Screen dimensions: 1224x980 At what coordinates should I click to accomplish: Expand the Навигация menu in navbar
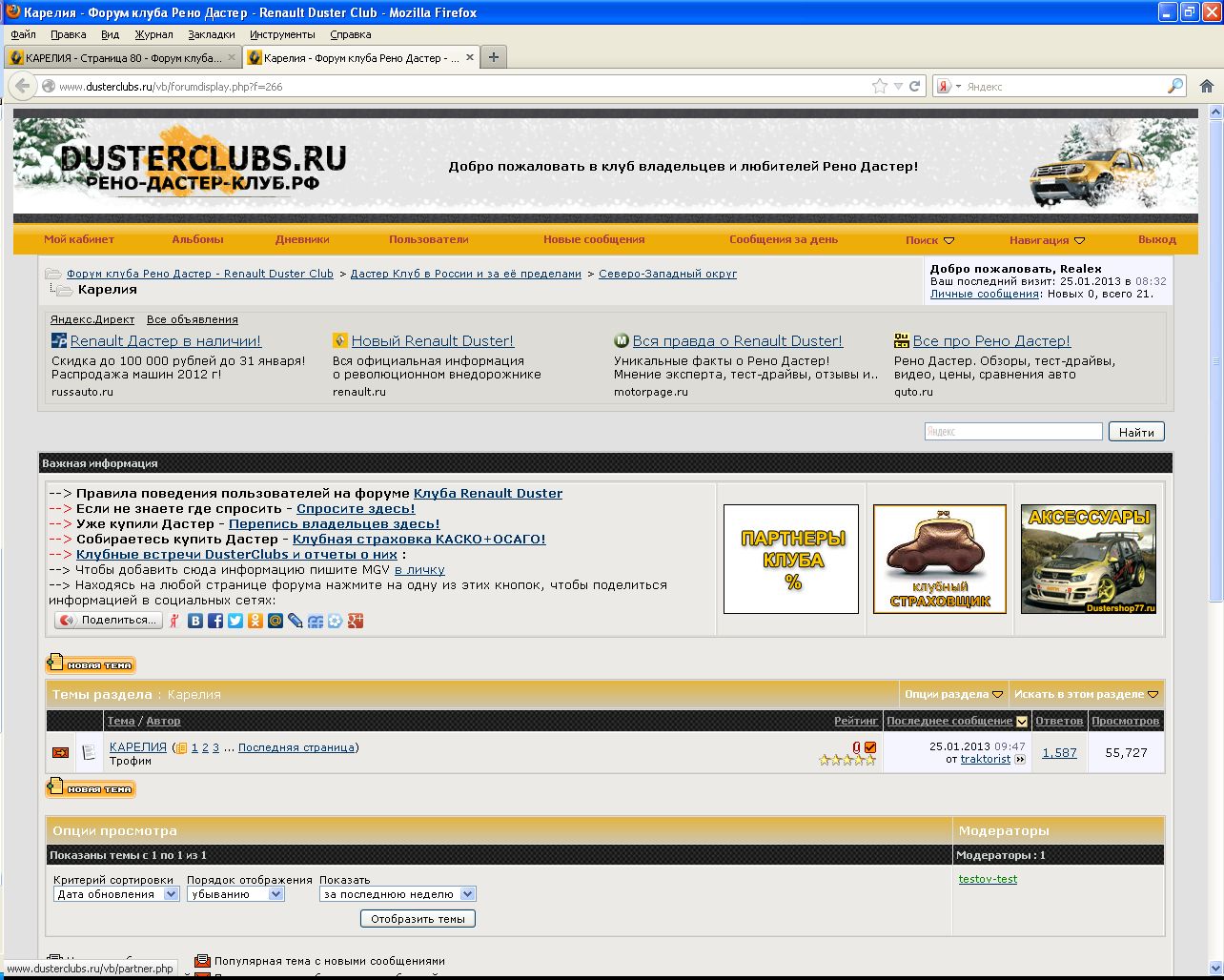tap(1047, 240)
